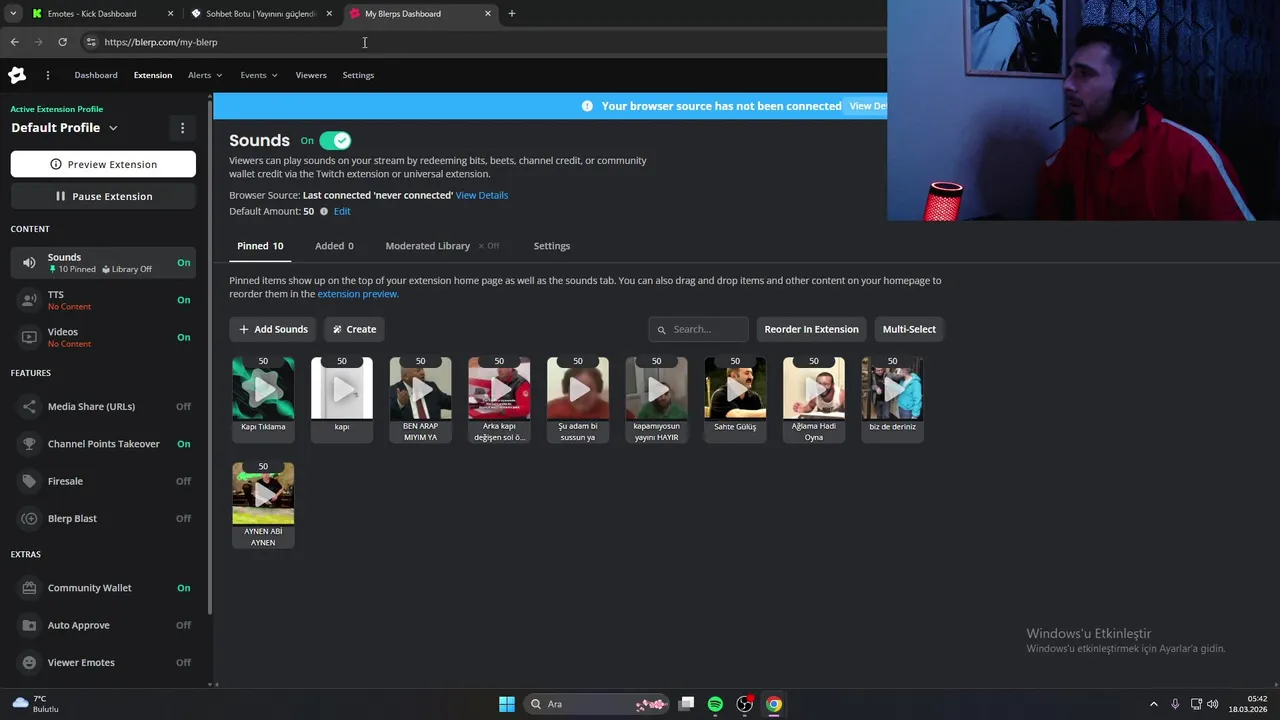Click into the sounds Search field
Screen dimensions: 1280x720
(x=698, y=329)
